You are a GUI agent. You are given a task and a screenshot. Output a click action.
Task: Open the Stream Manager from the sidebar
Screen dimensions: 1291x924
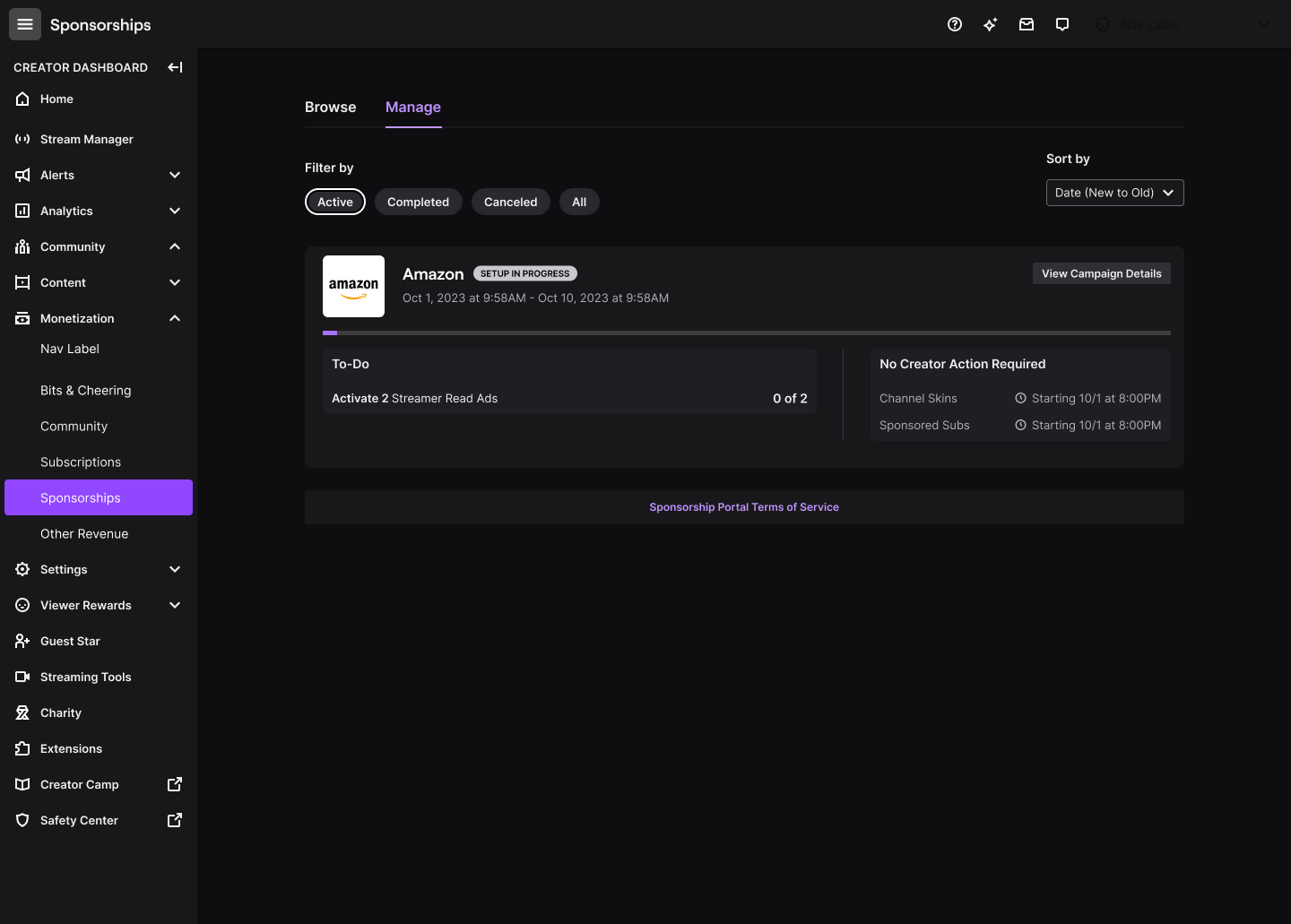click(86, 139)
